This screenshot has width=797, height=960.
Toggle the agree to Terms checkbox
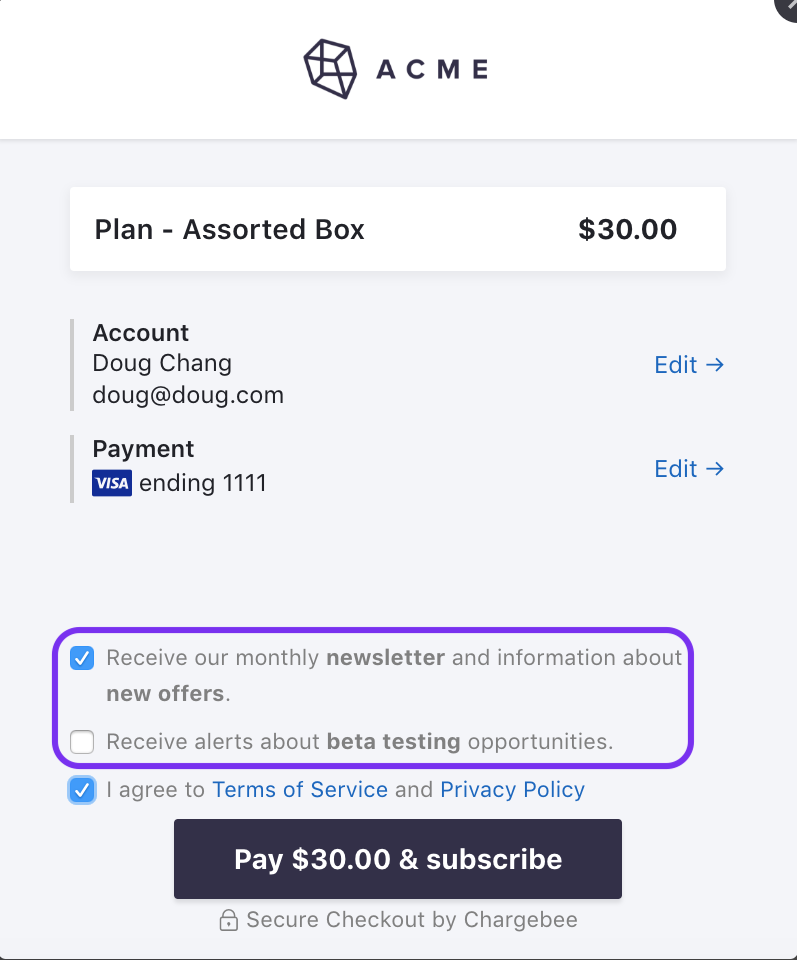83,790
